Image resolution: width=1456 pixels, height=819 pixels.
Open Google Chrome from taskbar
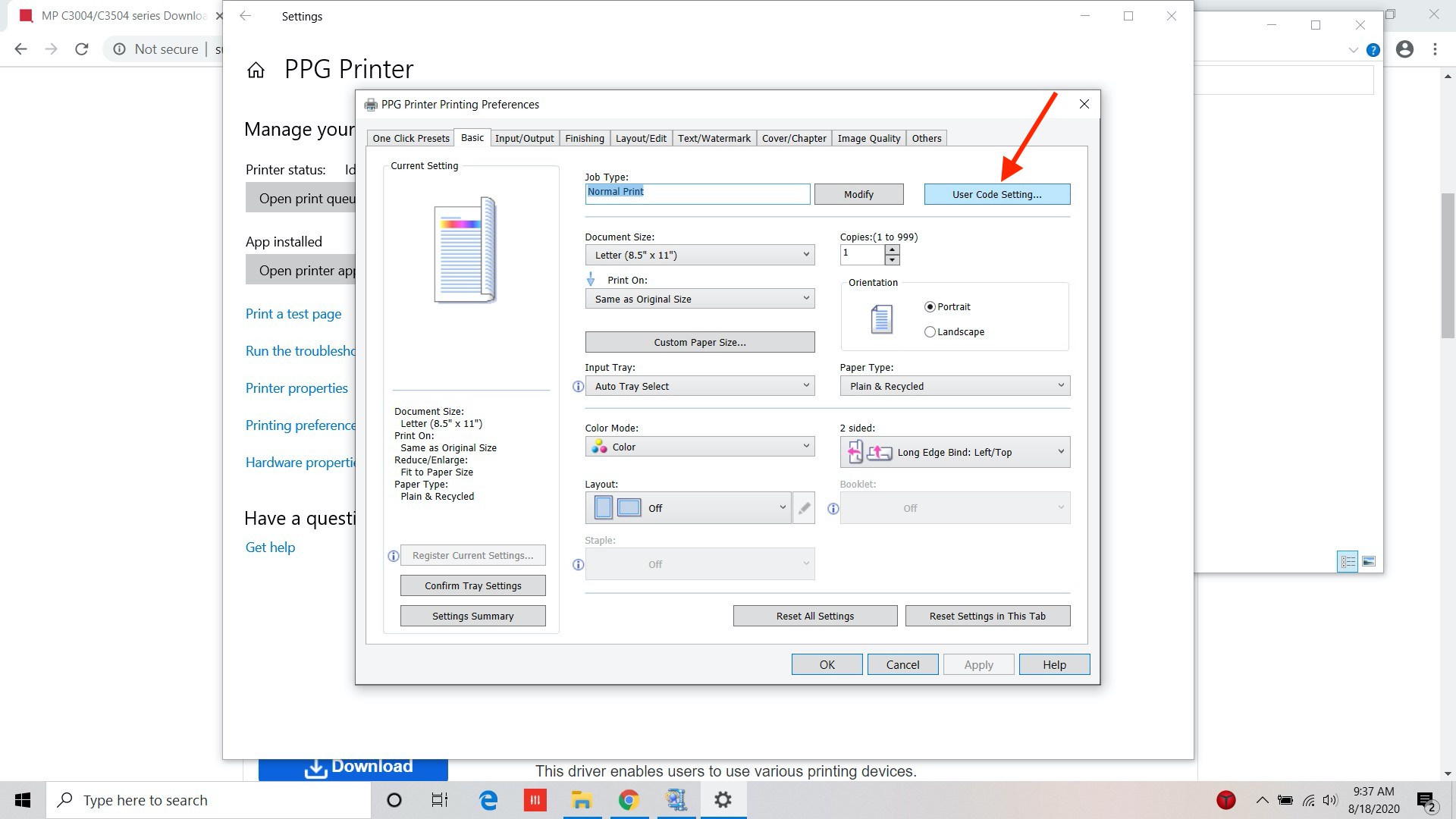(629, 800)
